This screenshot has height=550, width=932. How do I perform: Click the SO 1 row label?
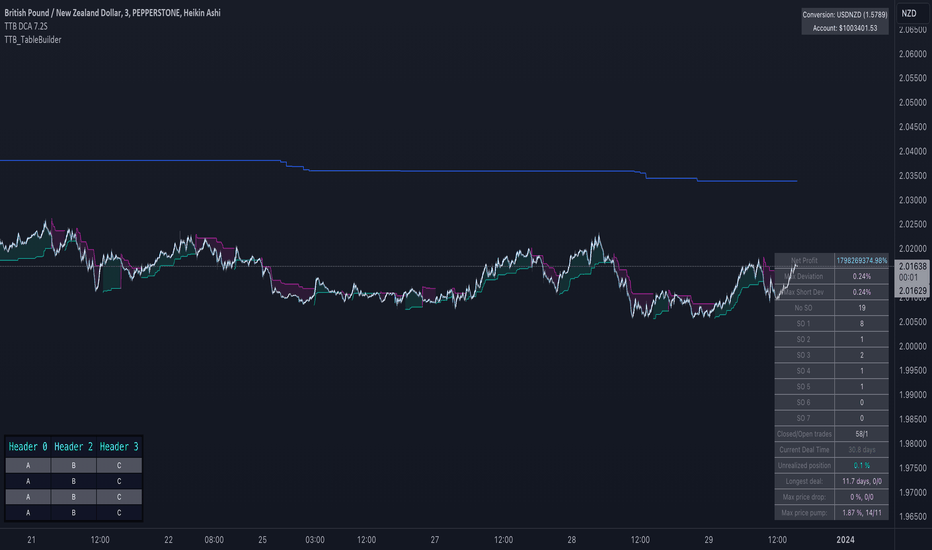804,323
